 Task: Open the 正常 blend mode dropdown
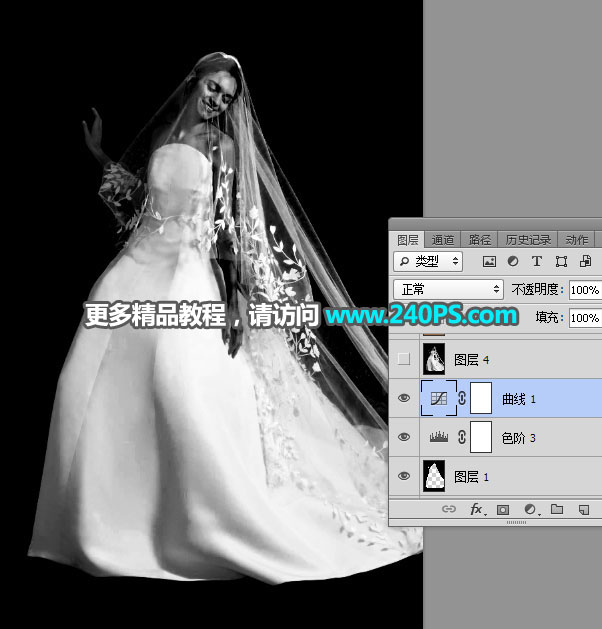coord(448,289)
